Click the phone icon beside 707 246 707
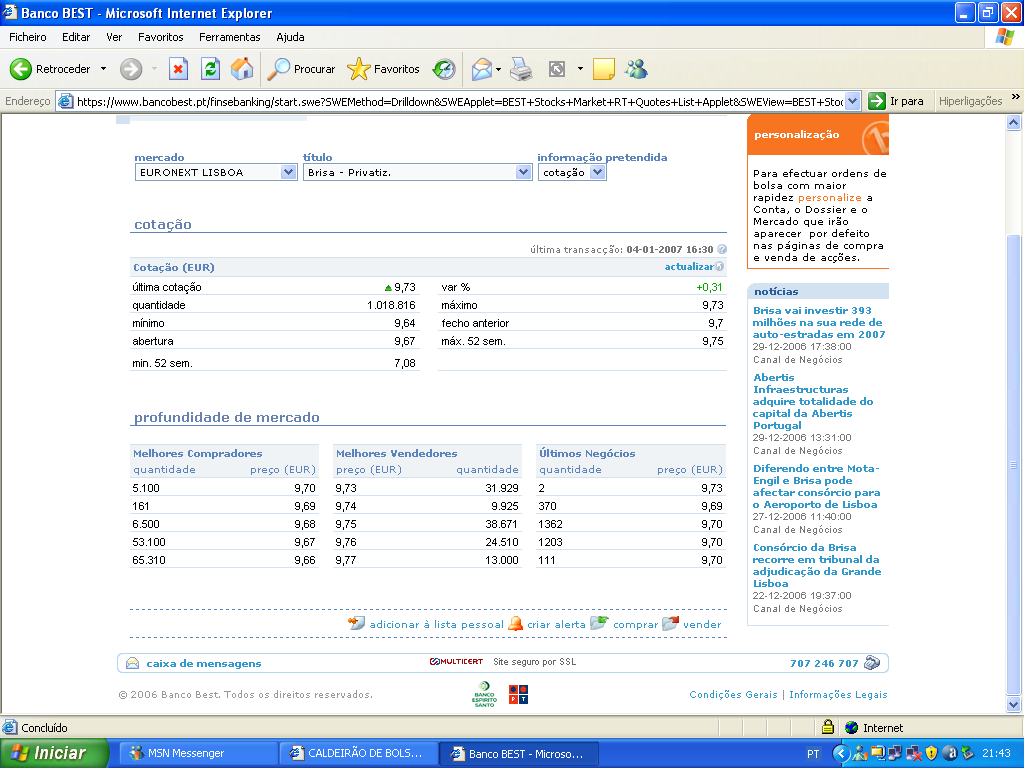The height and width of the screenshot is (768, 1024). (x=872, y=663)
